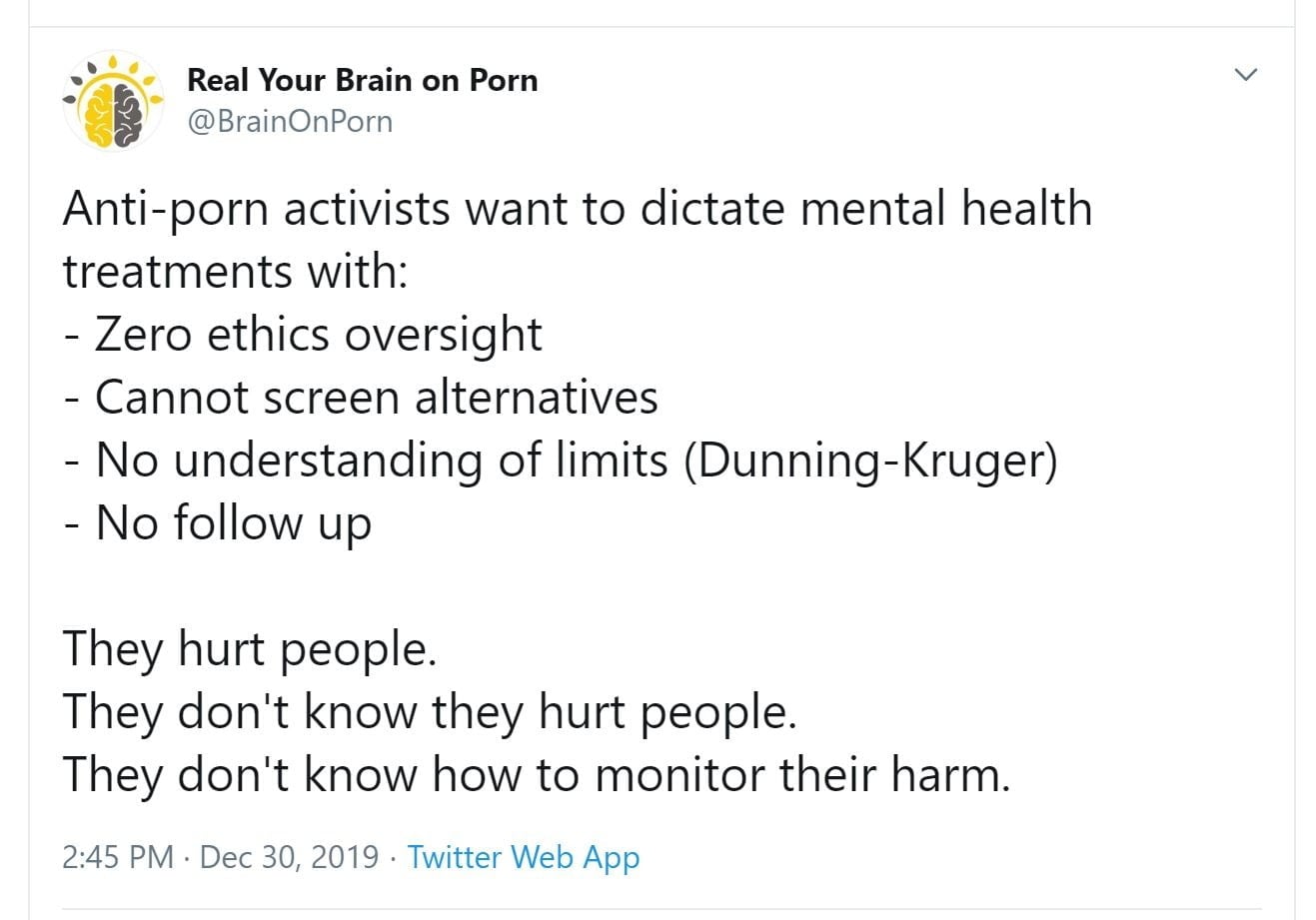Select the Dec 30, 2019 date
1316x920 pixels.
click(x=290, y=857)
